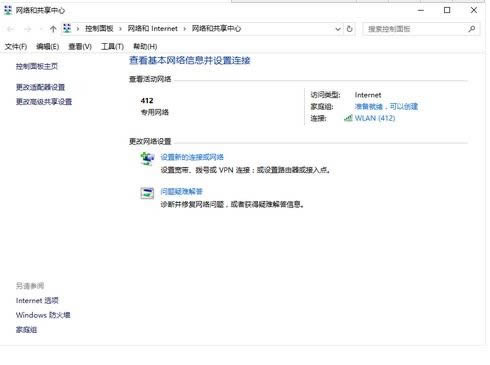Image resolution: width=490 pixels, height=365 pixels.
Task: Click the network name 412
Action: pos(147,100)
